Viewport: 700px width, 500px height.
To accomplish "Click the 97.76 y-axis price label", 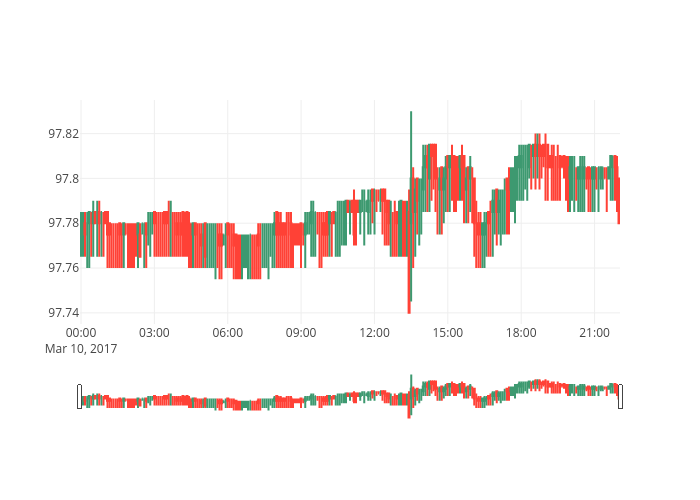I will click(x=63, y=268).
